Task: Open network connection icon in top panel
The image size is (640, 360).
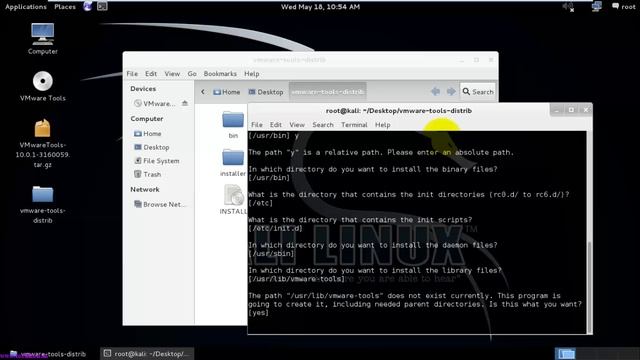Action: click(x=597, y=6)
